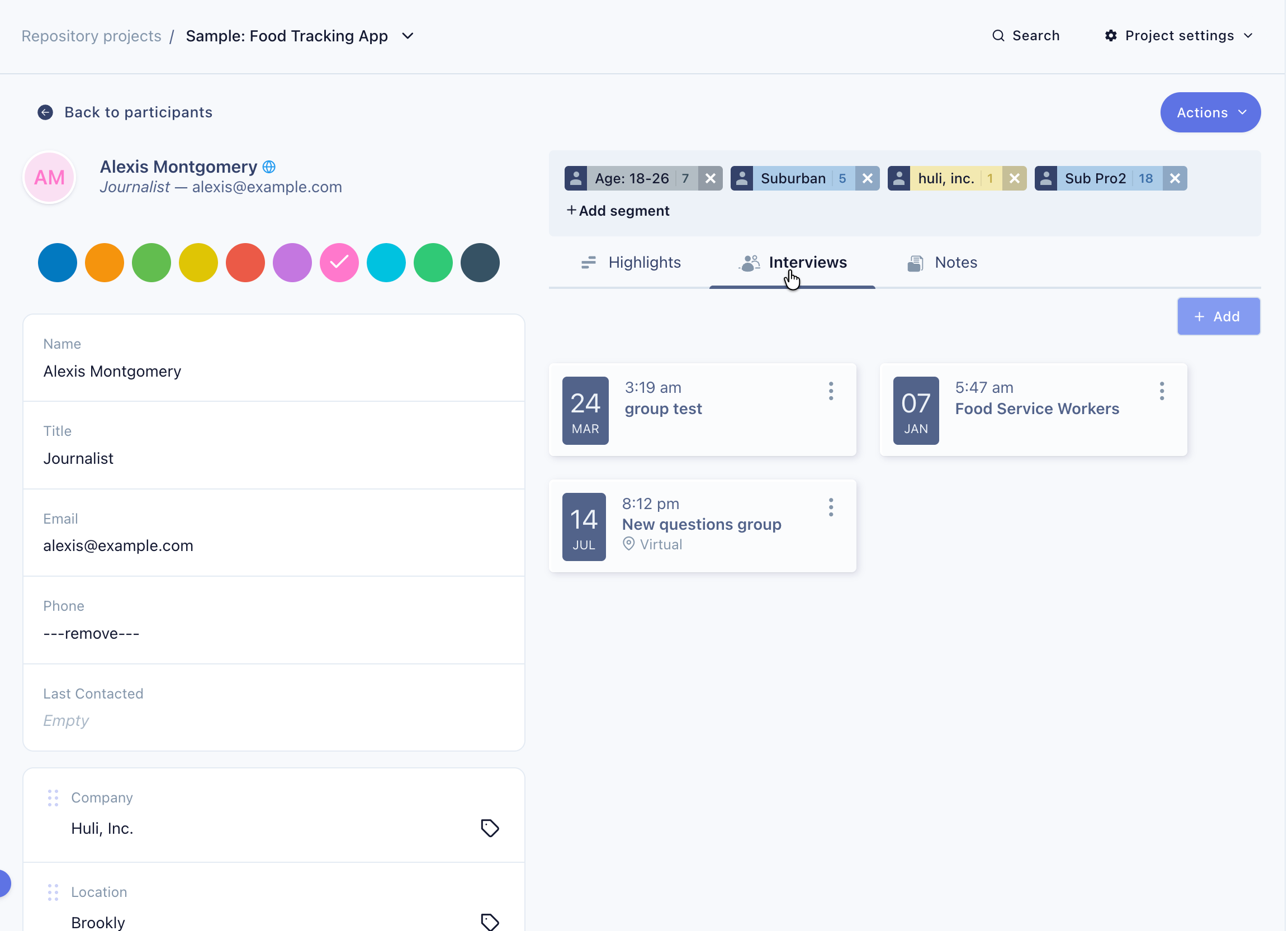Remove the Suburban segment tag

(x=867, y=179)
